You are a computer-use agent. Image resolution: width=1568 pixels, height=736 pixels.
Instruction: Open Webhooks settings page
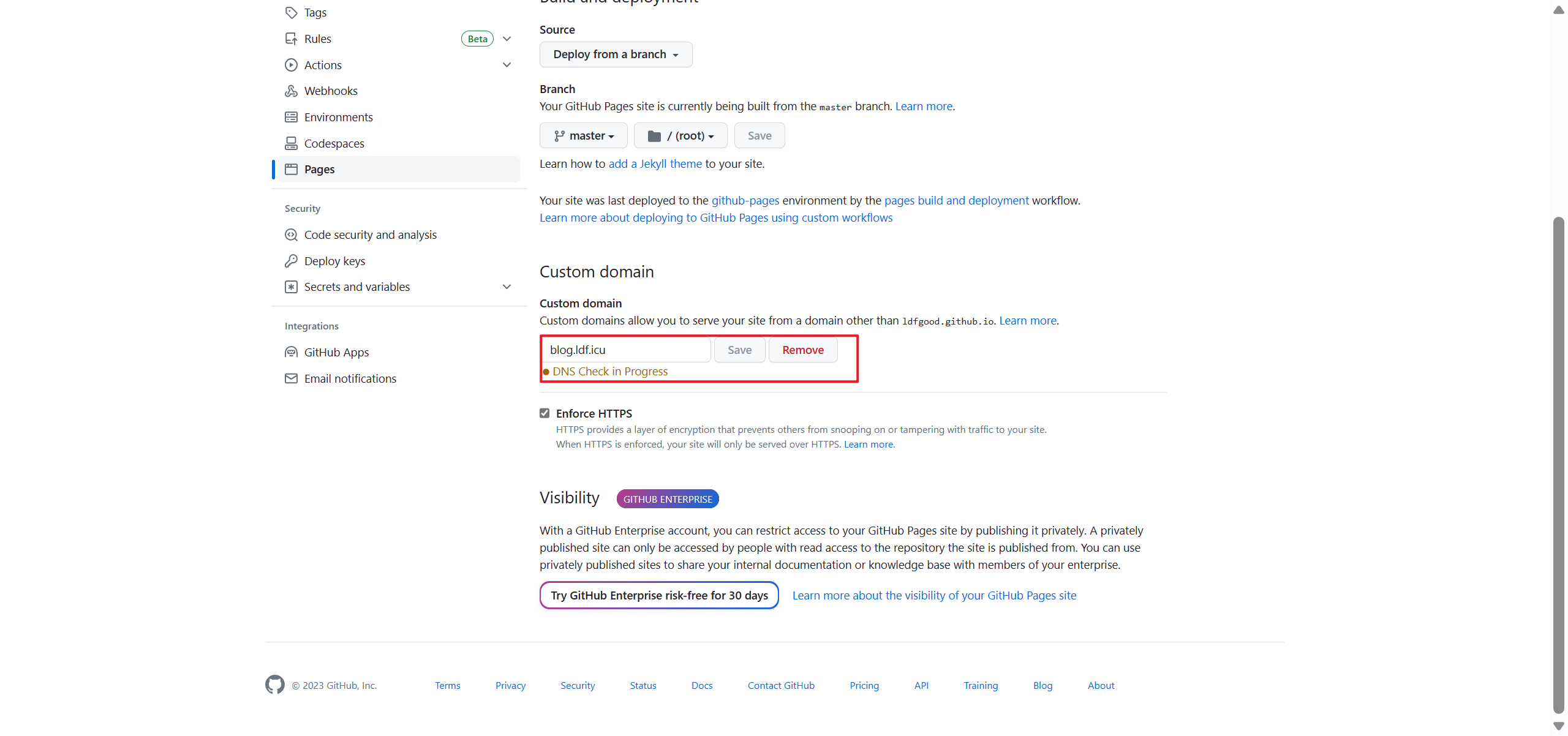click(x=399, y=91)
